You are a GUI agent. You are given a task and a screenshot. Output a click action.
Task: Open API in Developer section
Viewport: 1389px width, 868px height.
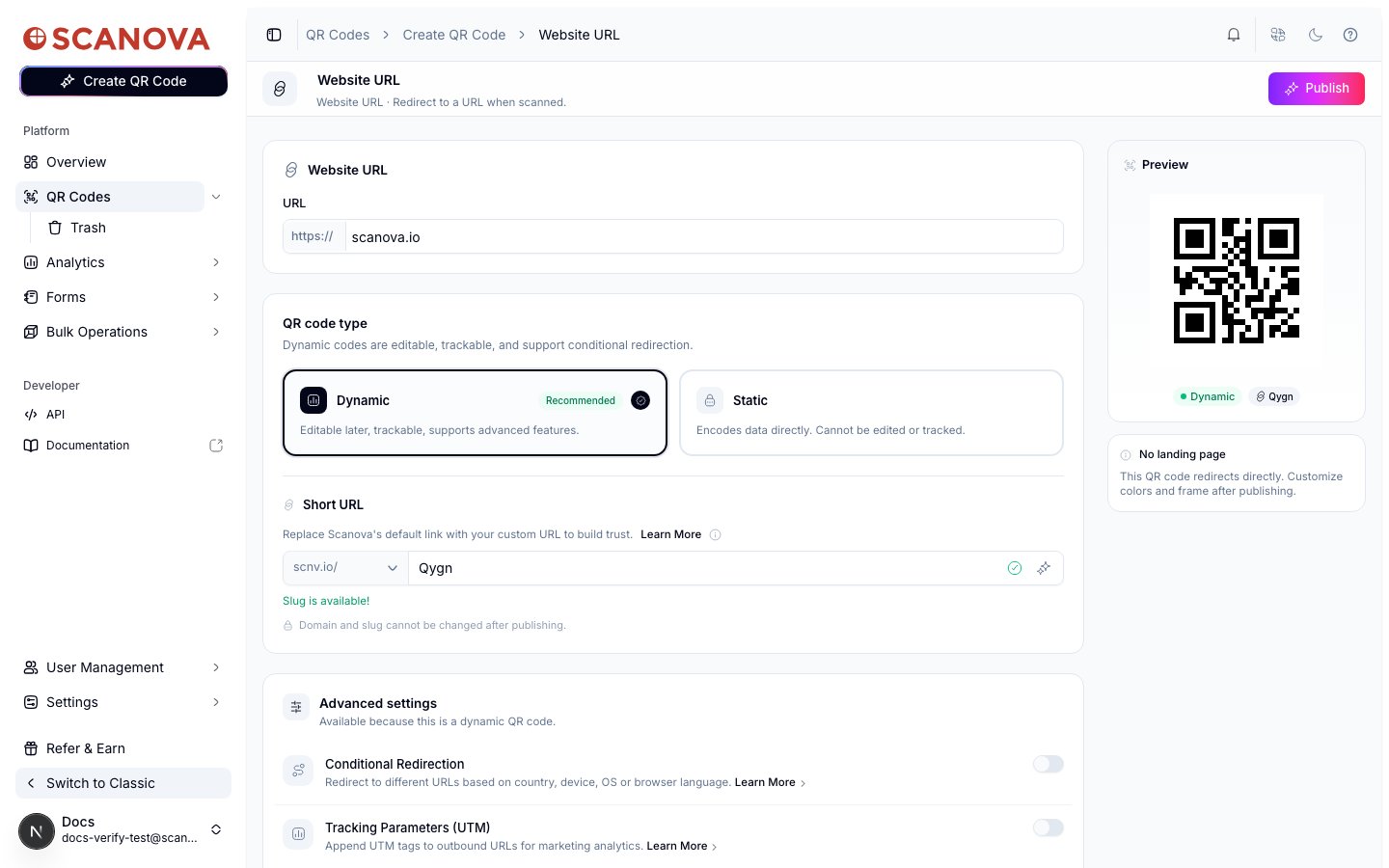pyautogui.click(x=123, y=415)
